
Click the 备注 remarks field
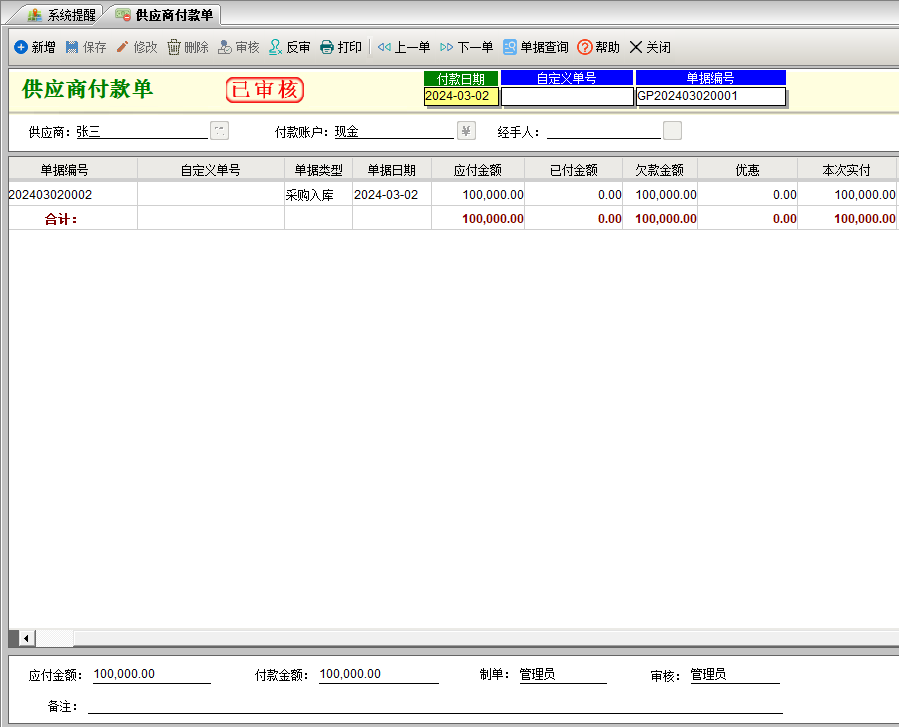tap(435, 706)
